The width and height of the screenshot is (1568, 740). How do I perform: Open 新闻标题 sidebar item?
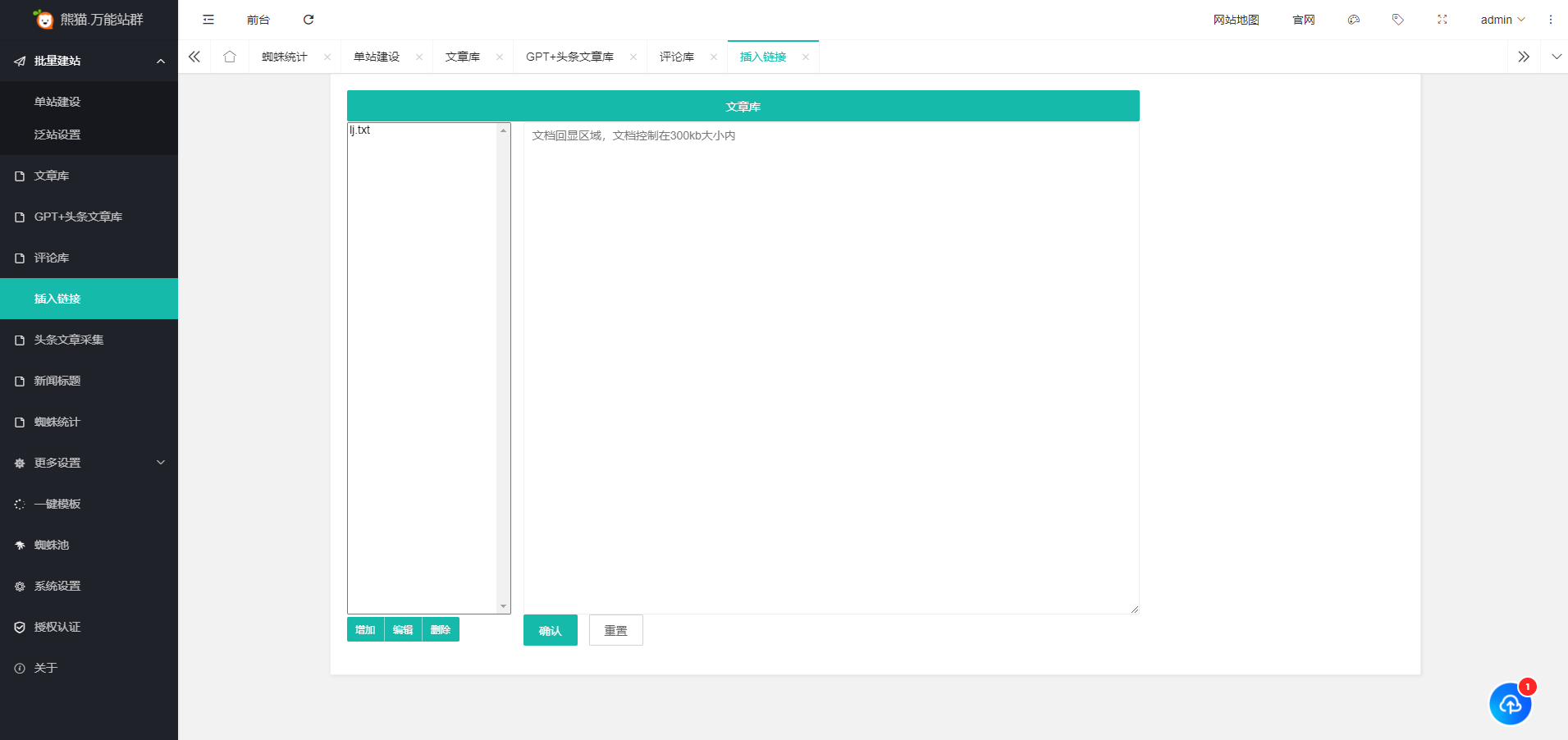(x=89, y=381)
